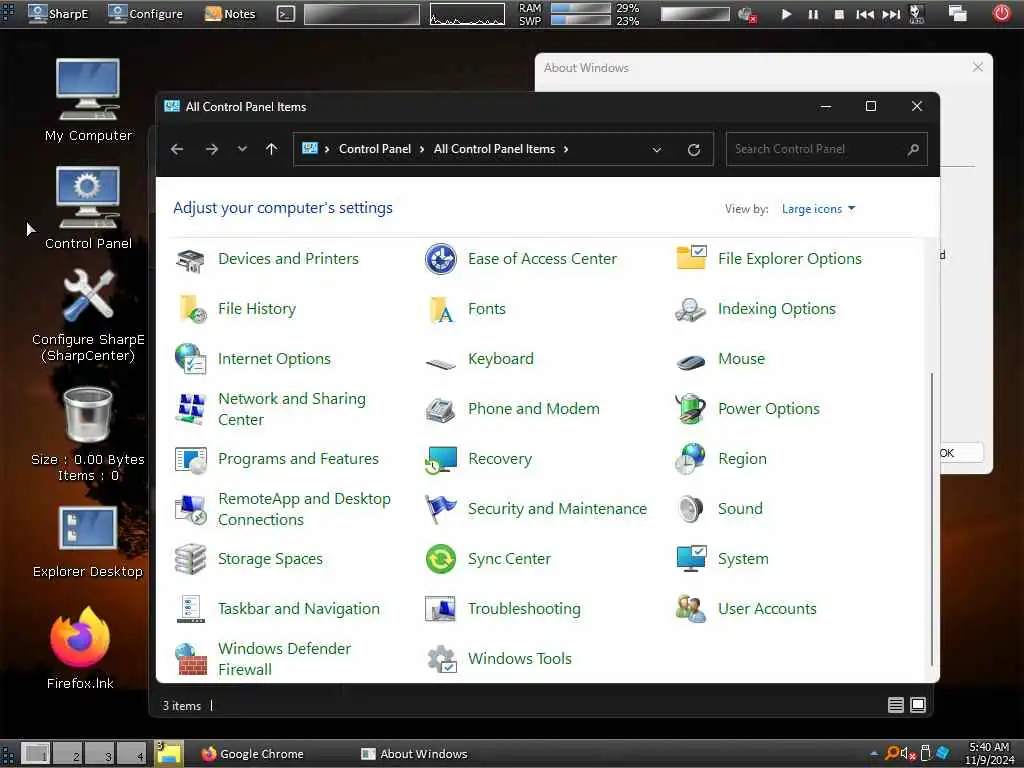Open the SharpE menu in top bar
The width and height of the screenshot is (1024, 768).
click(x=58, y=14)
